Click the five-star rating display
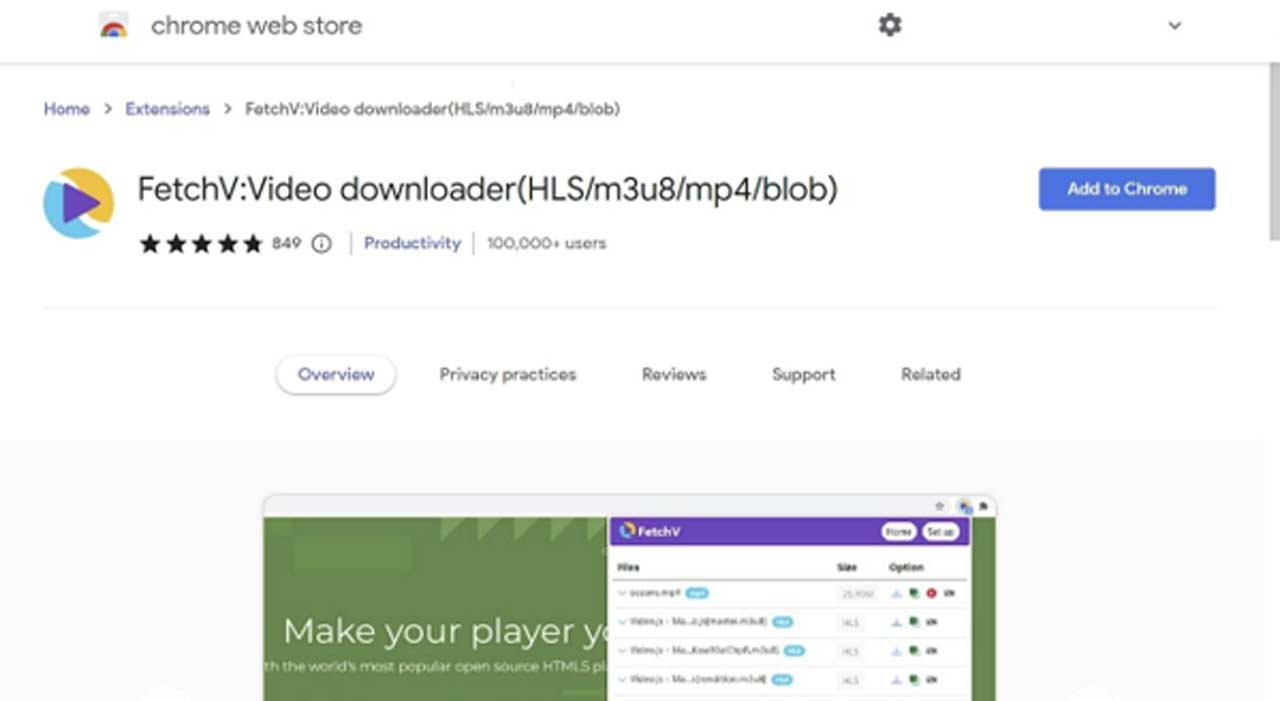This screenshot has width=1280, height=701. (x=200, y=244)
